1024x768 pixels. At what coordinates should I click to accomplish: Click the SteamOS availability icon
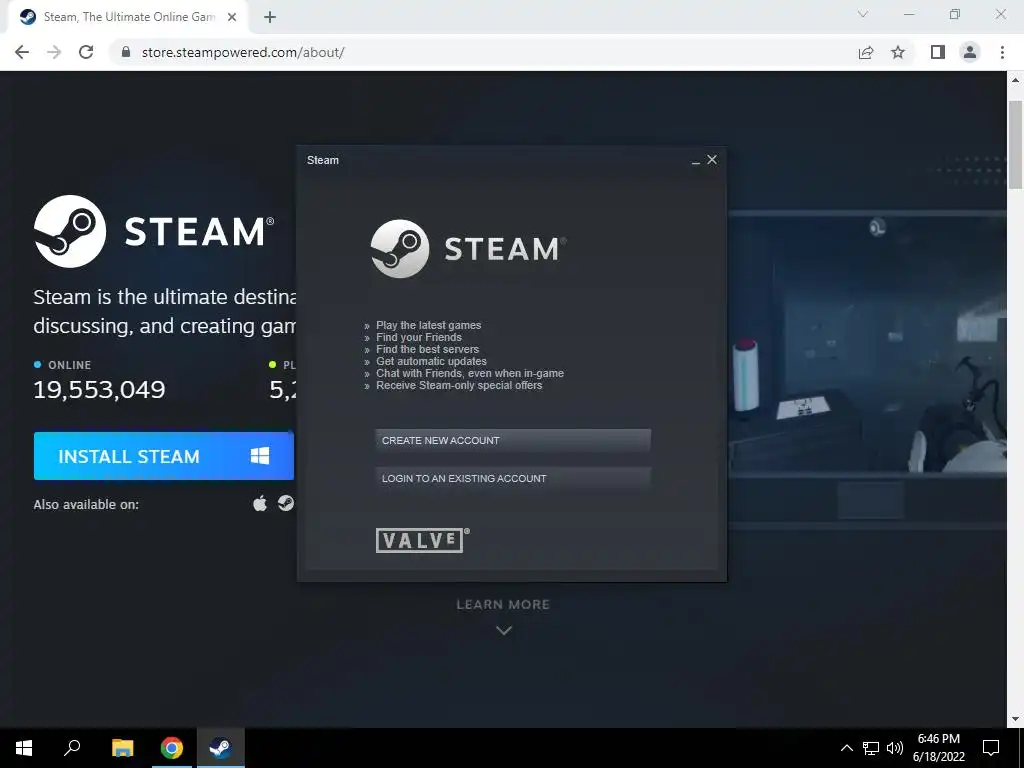click(286, 504)
